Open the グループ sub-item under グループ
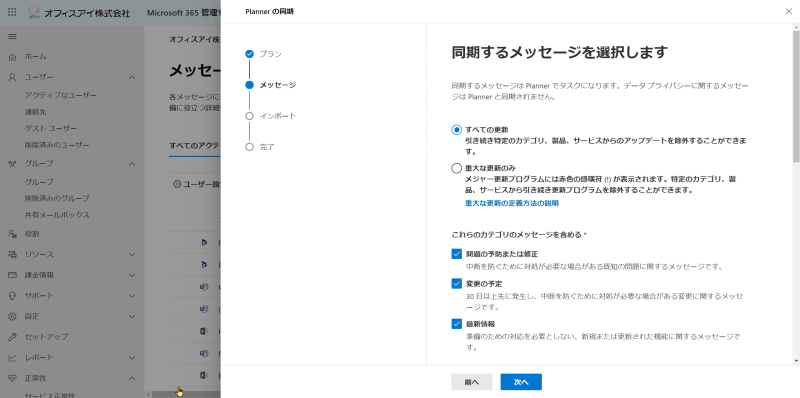Viewport: 800px width, 398px height. coord(39,182)
